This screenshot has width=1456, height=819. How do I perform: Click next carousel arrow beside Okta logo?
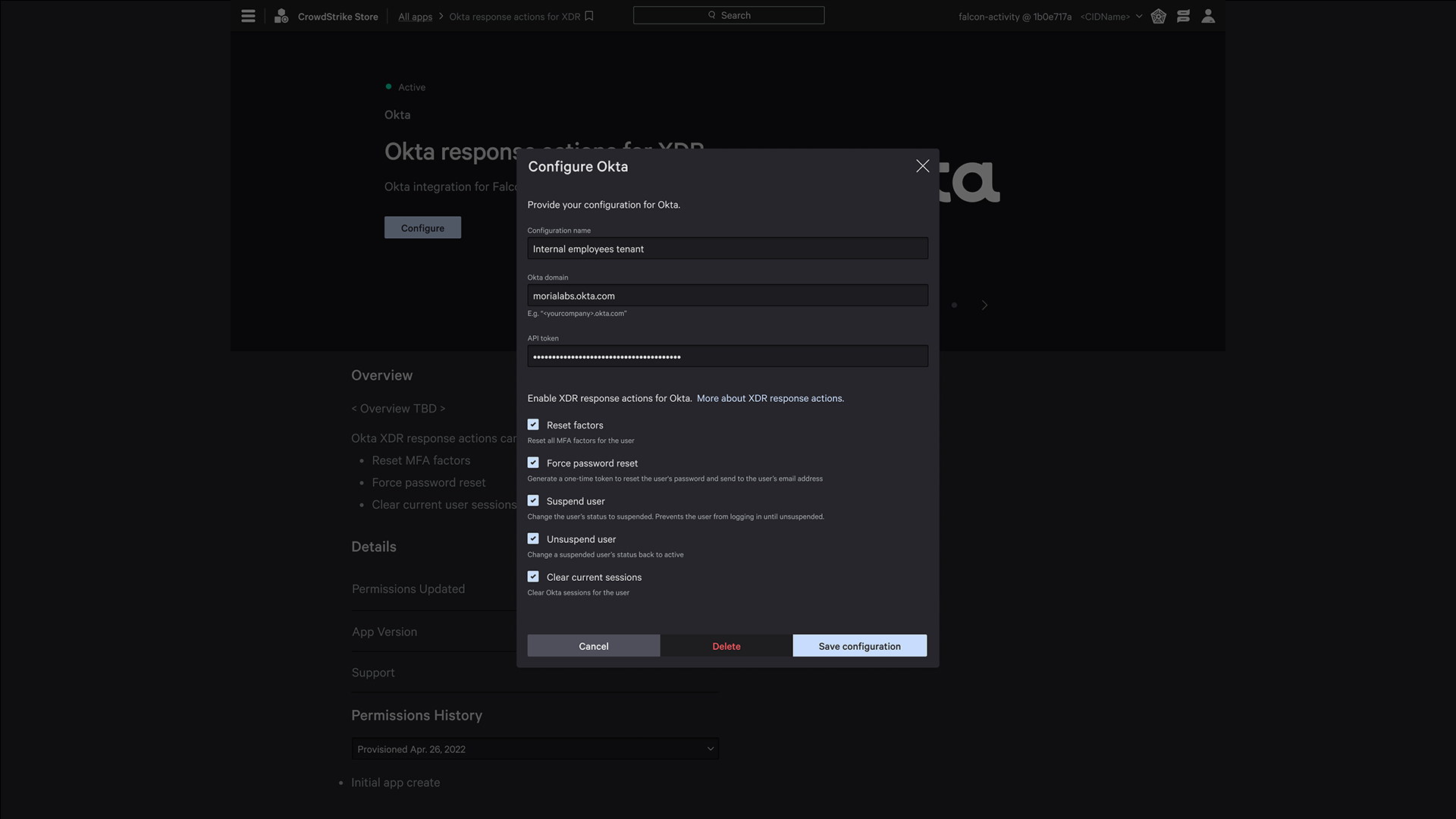(984, 305)
